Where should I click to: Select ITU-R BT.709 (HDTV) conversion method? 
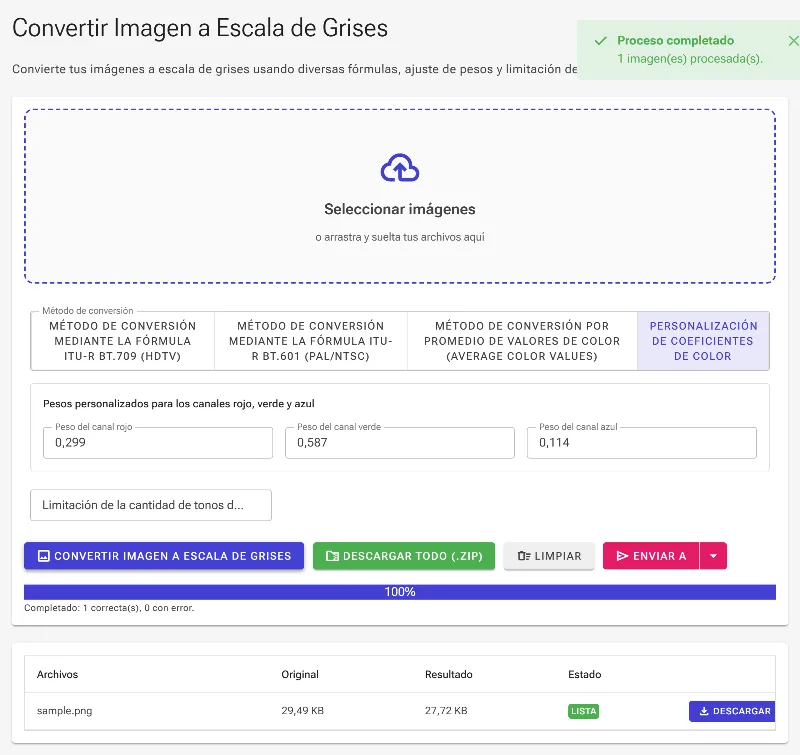coord(122,341)
